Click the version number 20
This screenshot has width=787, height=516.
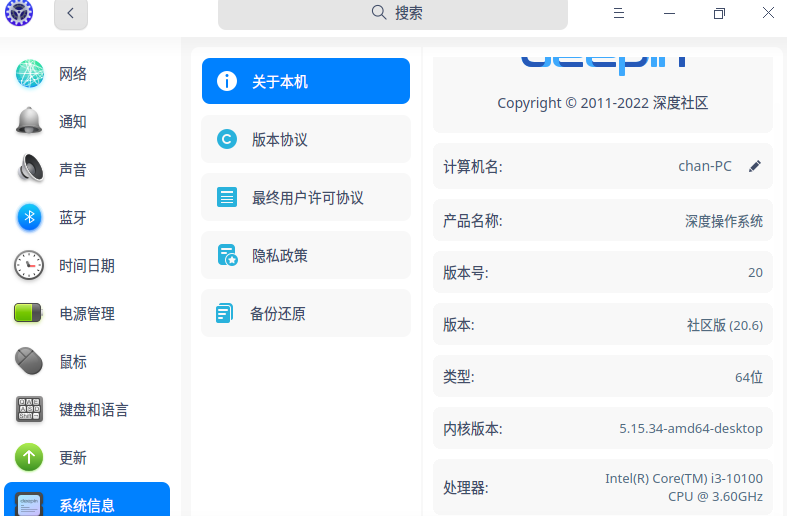click(x=755, y=273)
